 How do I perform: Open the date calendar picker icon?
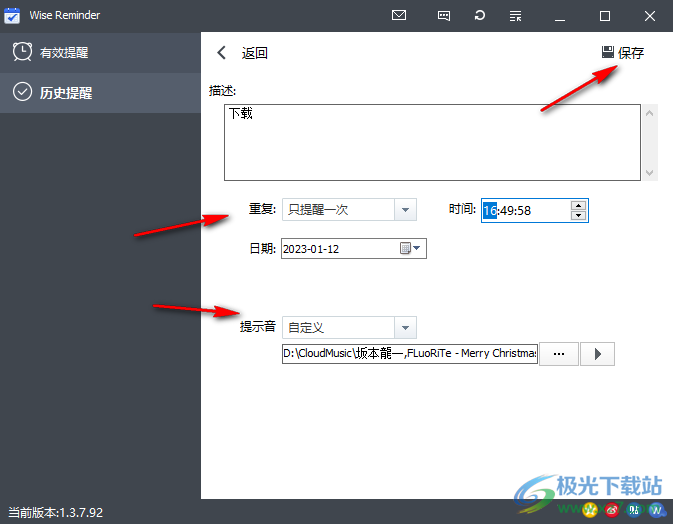click(410, 248)
